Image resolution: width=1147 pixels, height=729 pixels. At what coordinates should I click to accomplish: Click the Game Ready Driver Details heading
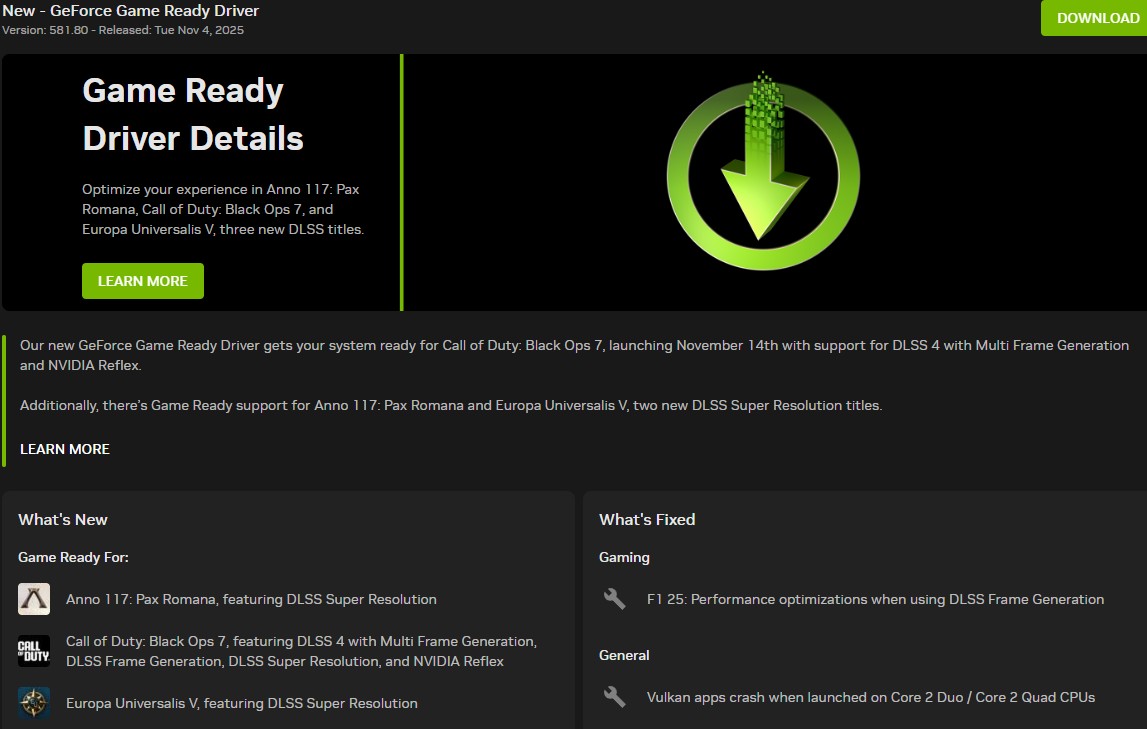192,115
